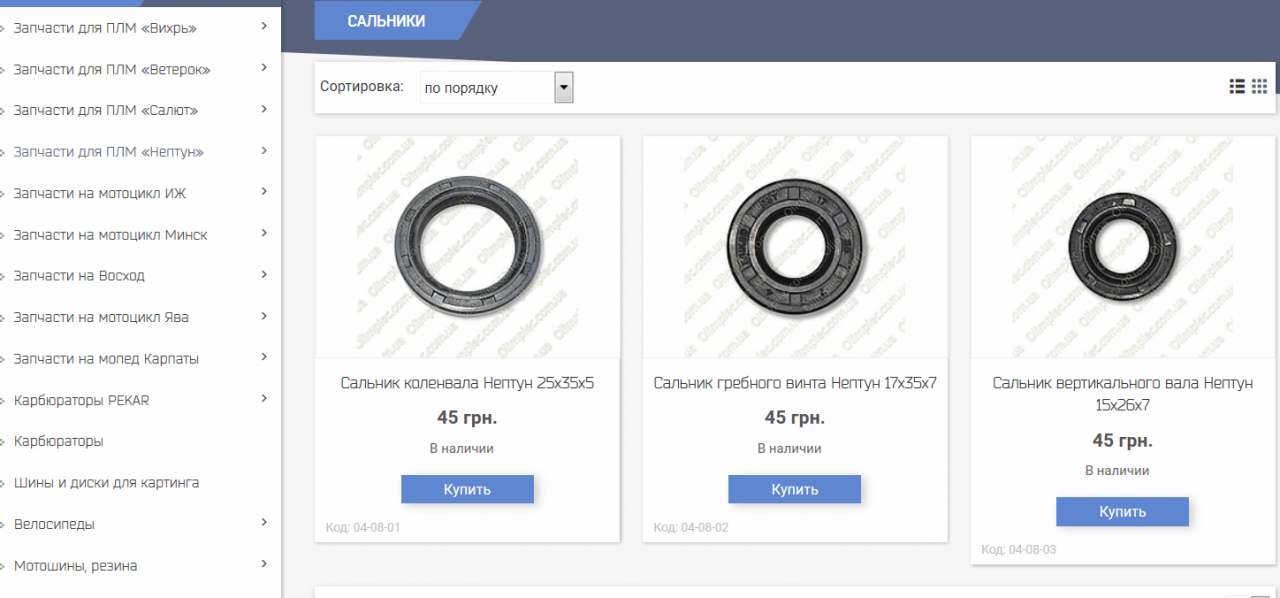This screenshot has width=1280, height=598.
Task: Buy 'Сальник коленвала Нептун 25x35x5'
Action: click(x=467, y=489)
